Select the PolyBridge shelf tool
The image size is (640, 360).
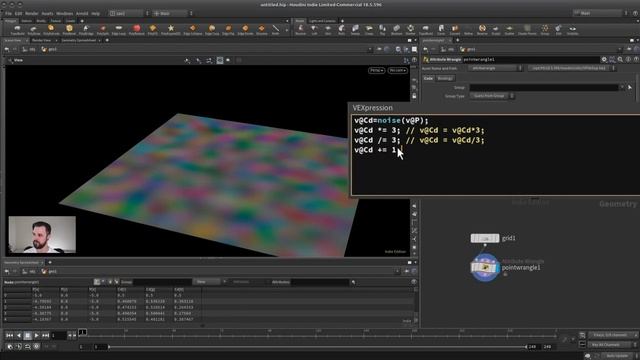[86, 30]
